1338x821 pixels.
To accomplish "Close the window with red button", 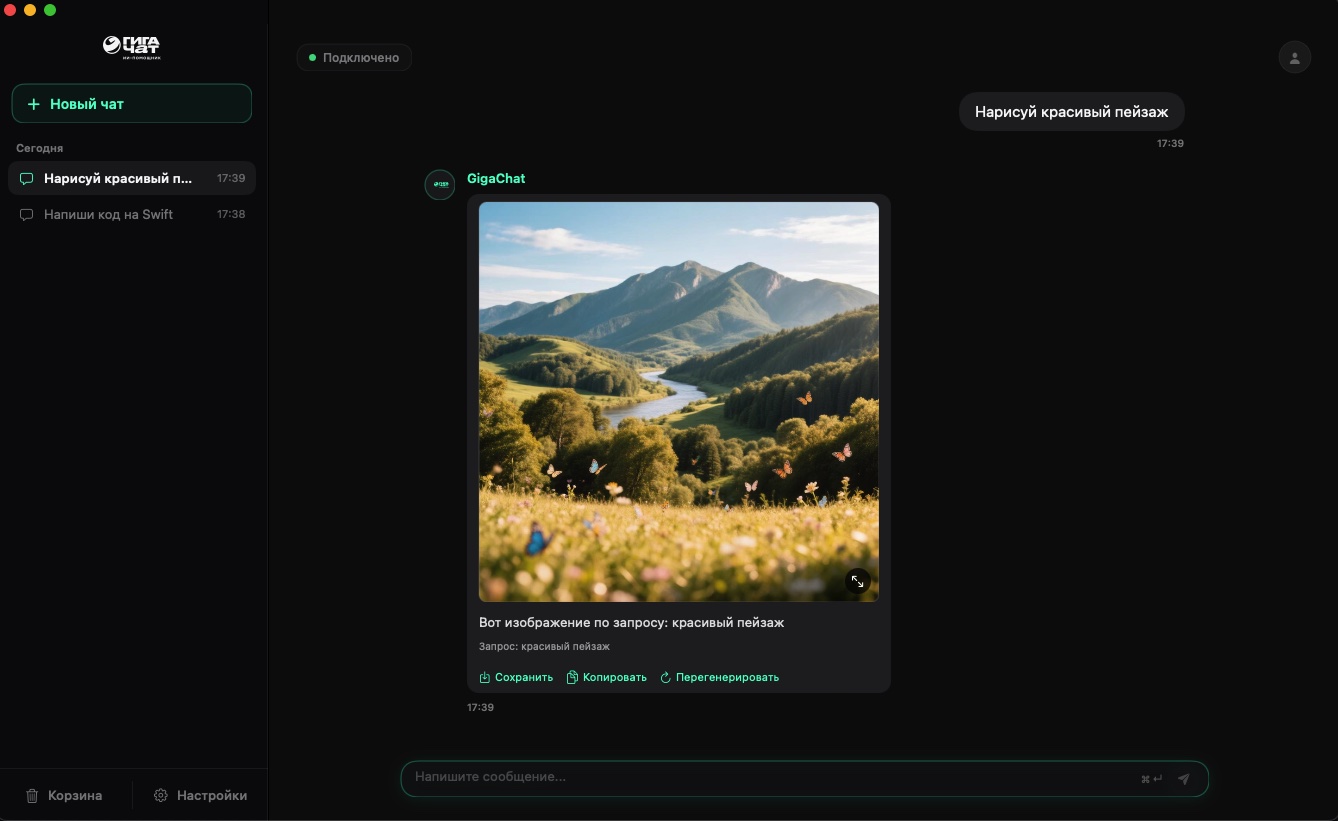I will [10, 10].
